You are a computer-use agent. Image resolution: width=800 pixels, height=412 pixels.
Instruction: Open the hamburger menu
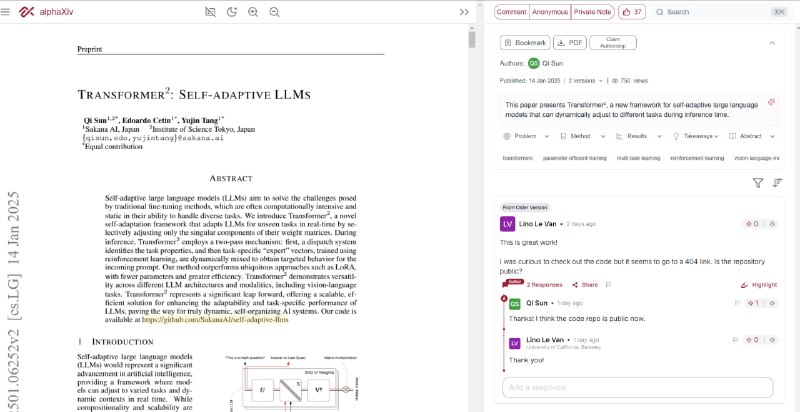tap(6, 12)
